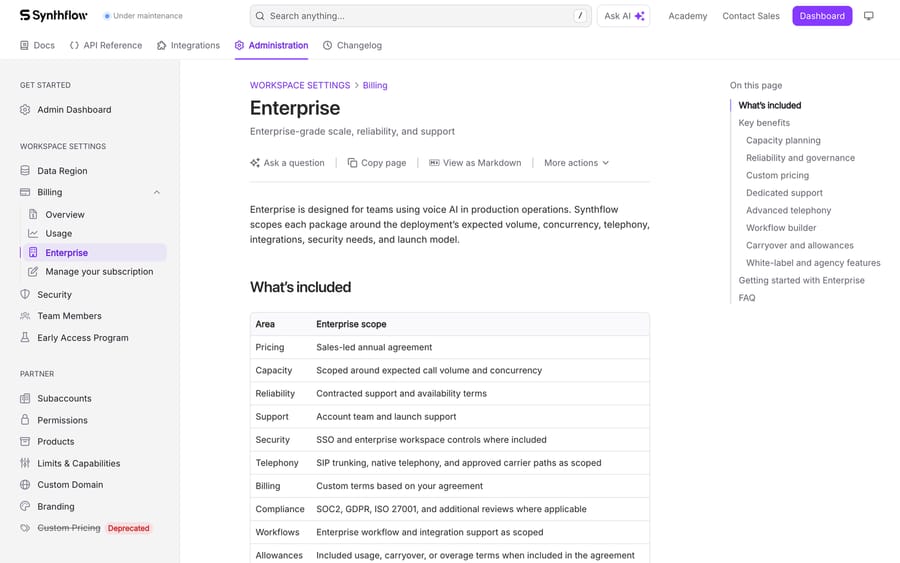Viewport: 900px width, 563px height.
Task: Open the Usage sidebar item
Action: coord(94,234)
